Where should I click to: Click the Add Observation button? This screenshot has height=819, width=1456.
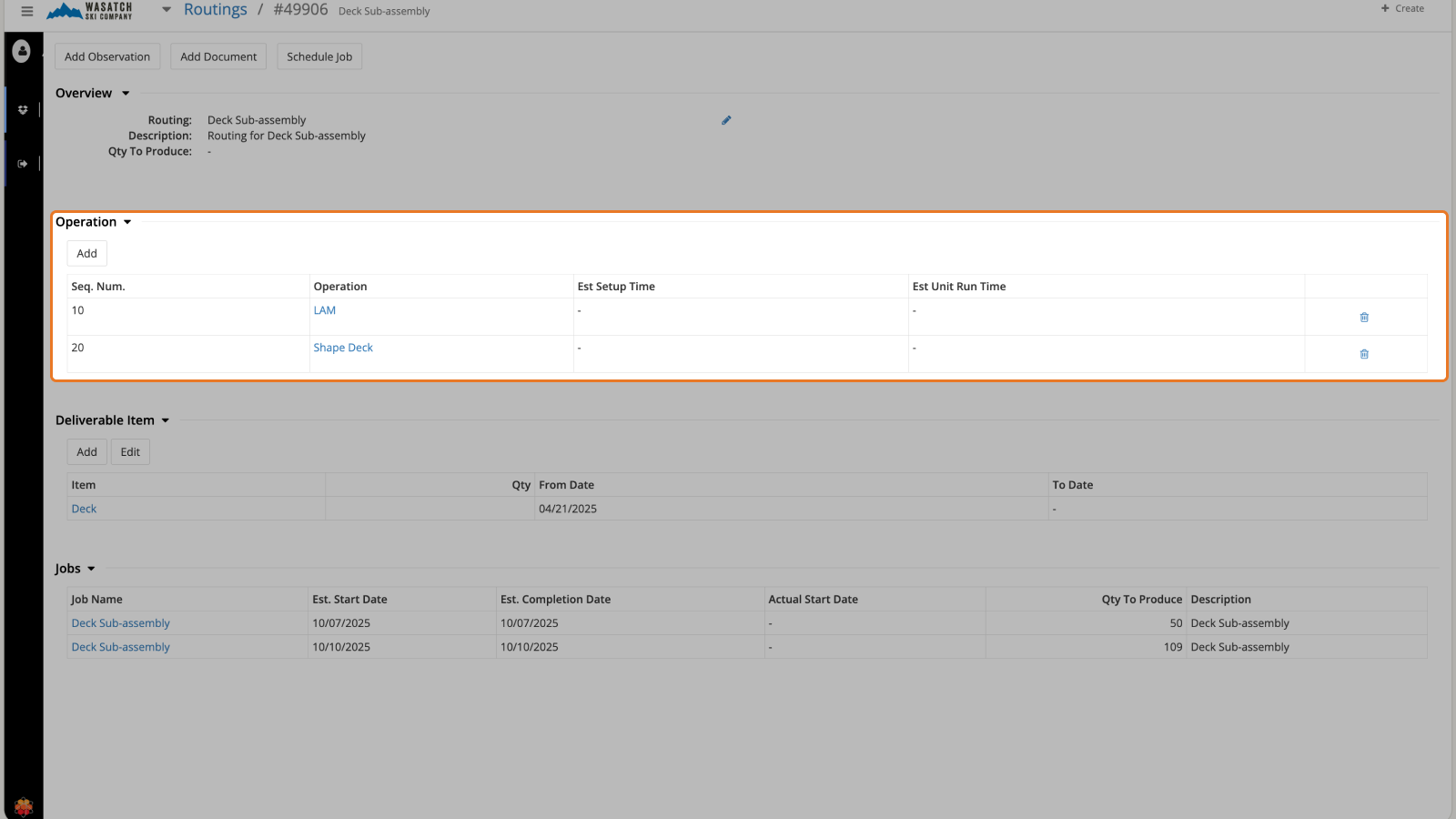[106, 56]
